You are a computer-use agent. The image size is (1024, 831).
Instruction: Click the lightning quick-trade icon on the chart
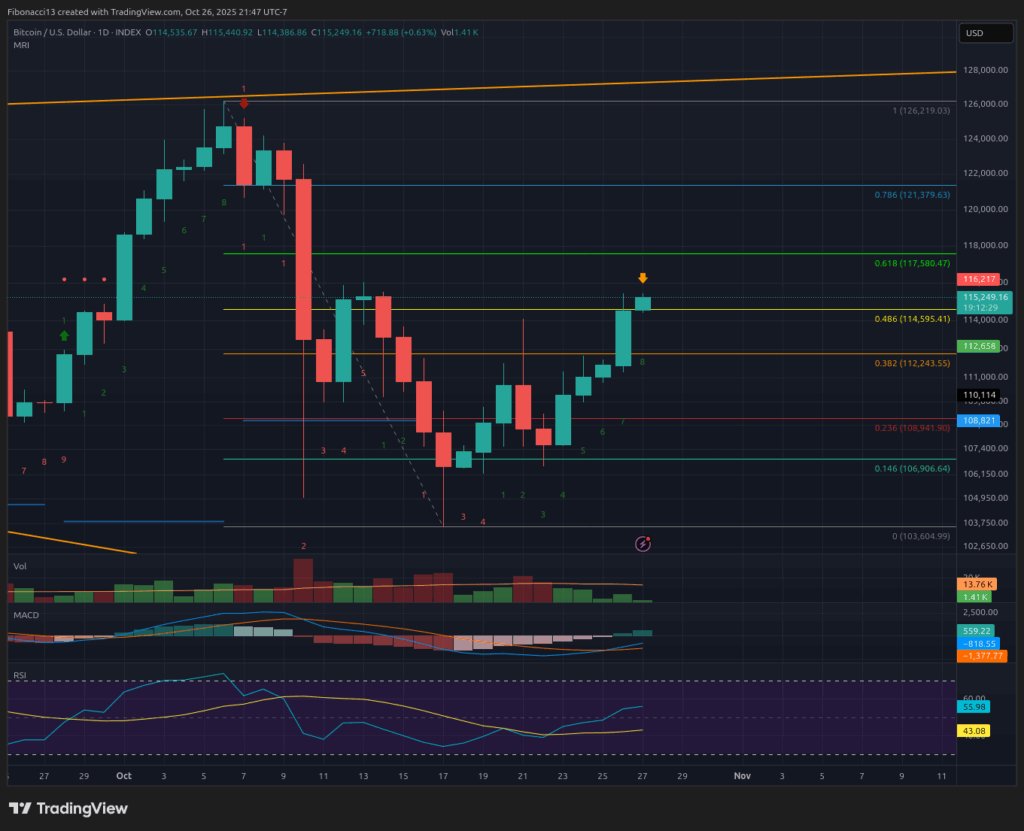[644, 542]
